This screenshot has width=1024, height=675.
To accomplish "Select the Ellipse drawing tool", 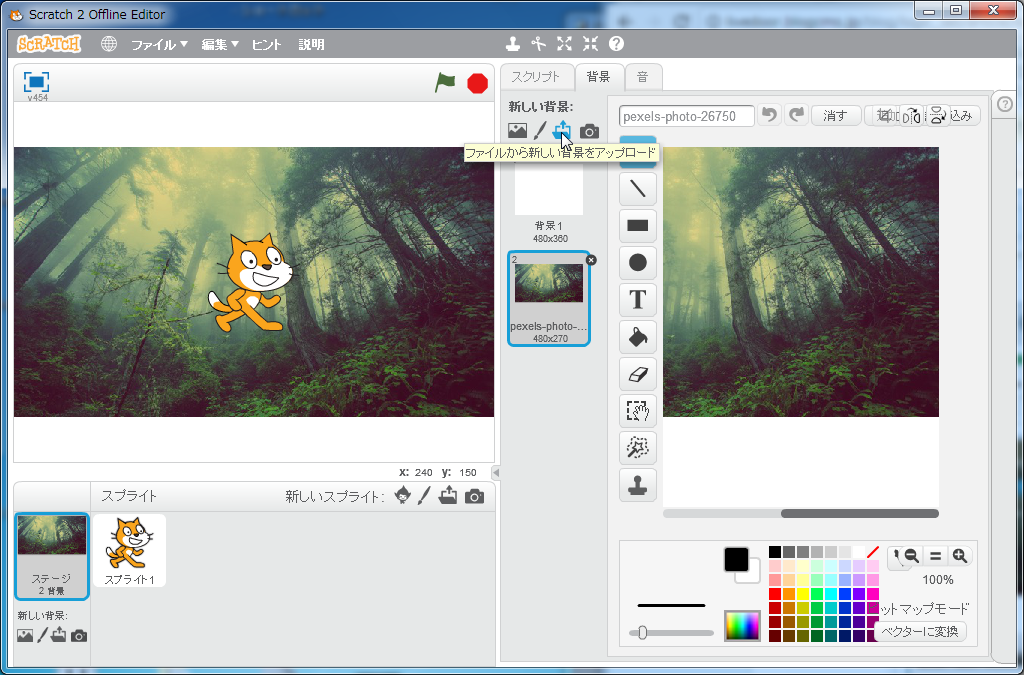I will pos(637,262).
